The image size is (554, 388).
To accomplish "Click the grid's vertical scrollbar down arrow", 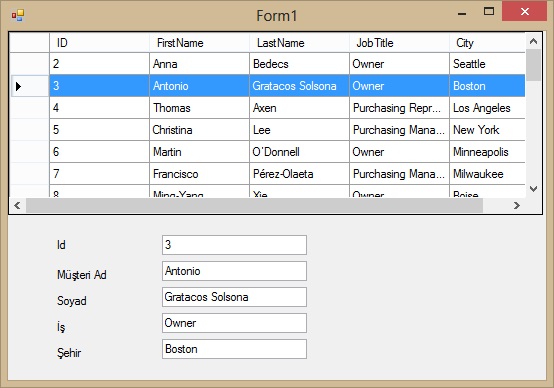I will pyautogui.click(x=534, y=189).
